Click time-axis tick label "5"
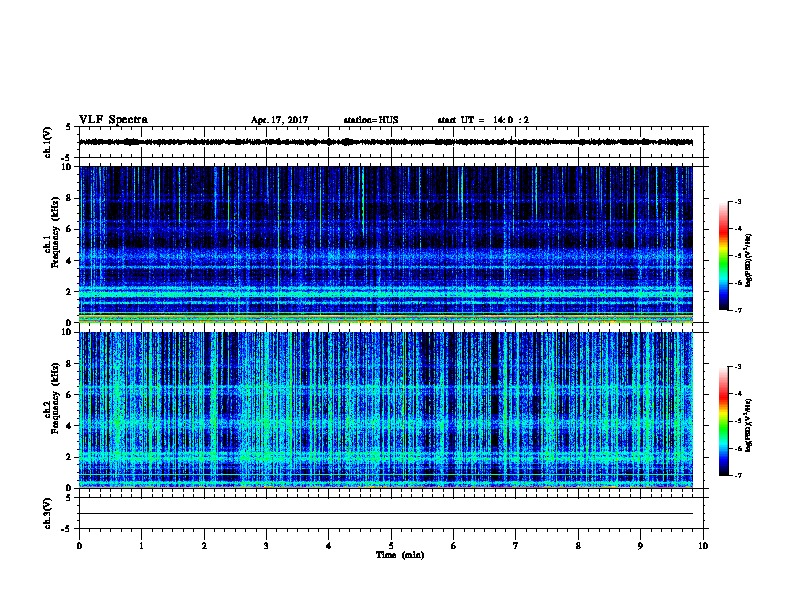This screenshot has width=792, height=612. pos(391,546)
